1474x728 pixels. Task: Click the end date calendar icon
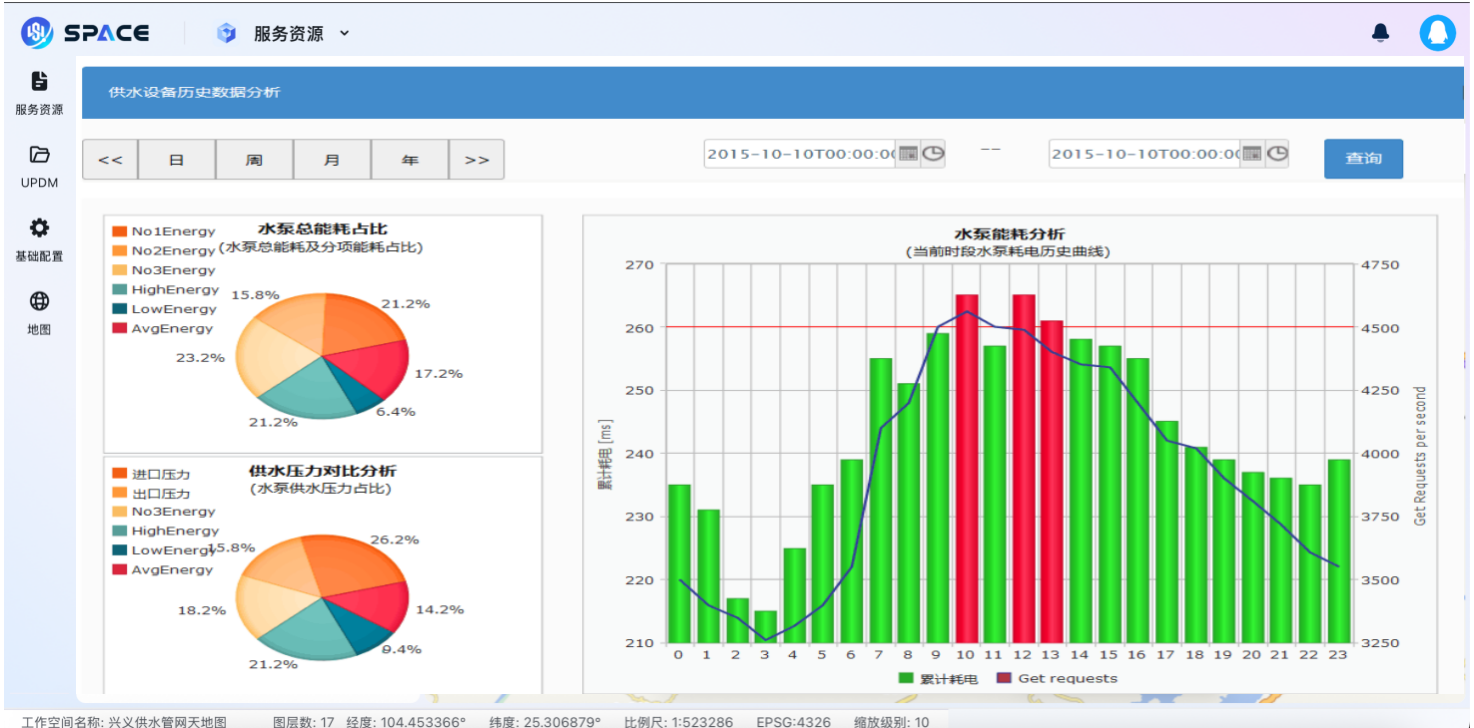click(1252, 154)
